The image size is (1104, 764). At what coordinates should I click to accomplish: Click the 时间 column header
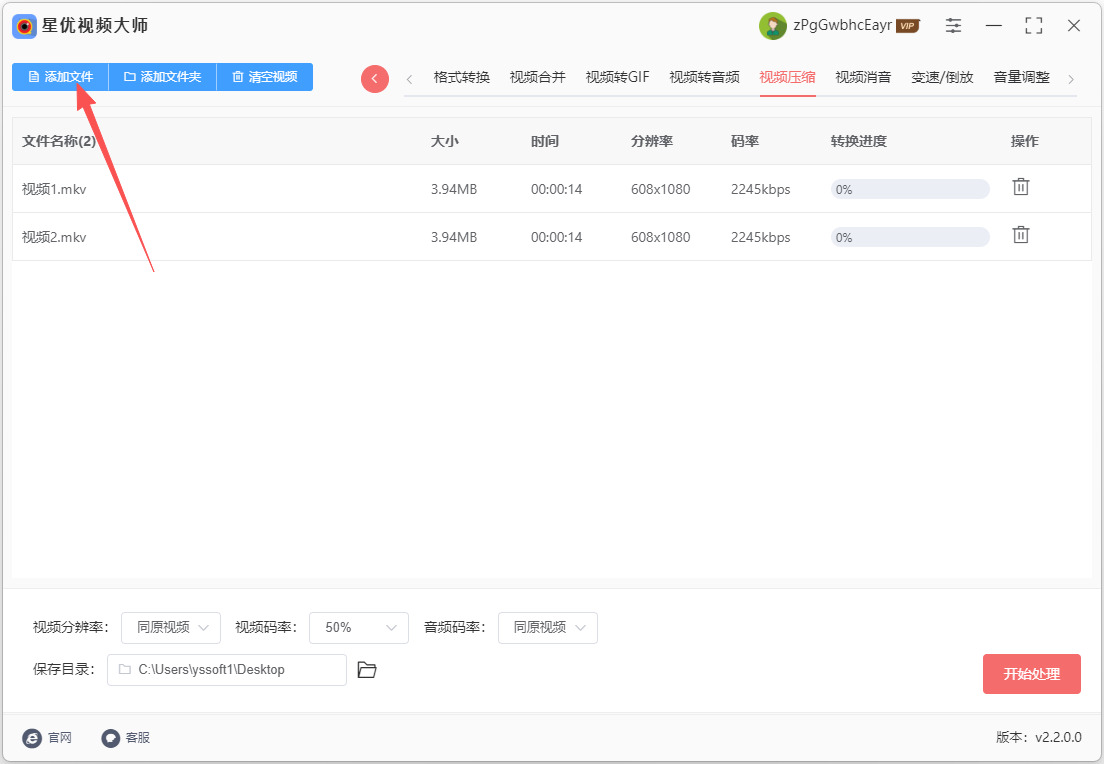click(x=545, y=142)
